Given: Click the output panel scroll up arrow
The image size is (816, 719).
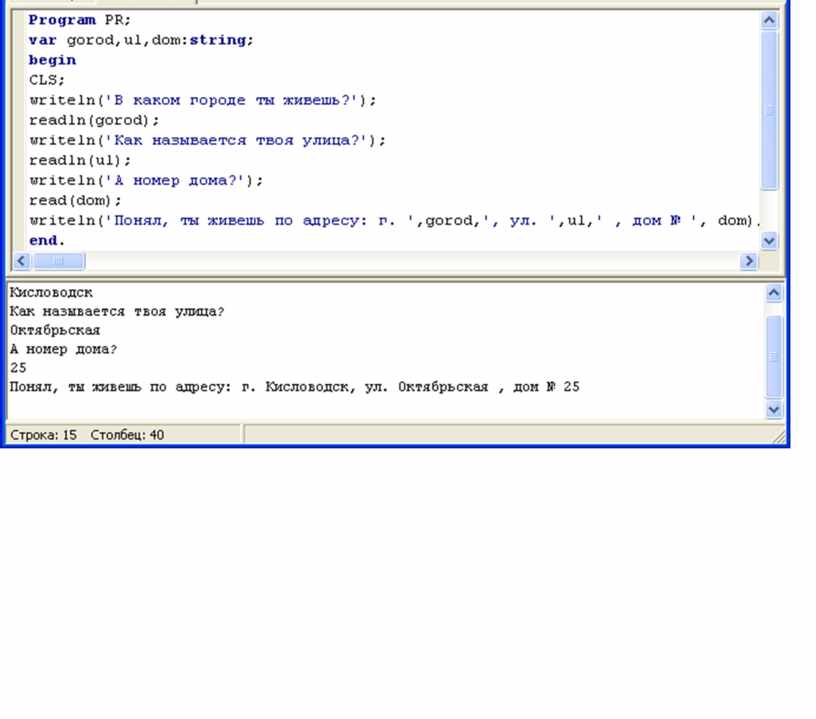Looking at the screenshot, I should click(x=774, y=293).
